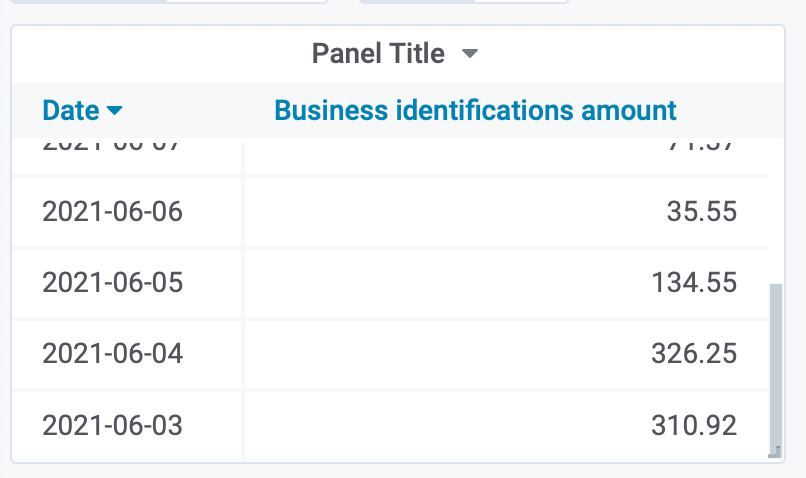Select the 2021-06-03 date cell
The height and width of the screenshot is (478, 806).
pyautogui.click(x=113, y=425)
